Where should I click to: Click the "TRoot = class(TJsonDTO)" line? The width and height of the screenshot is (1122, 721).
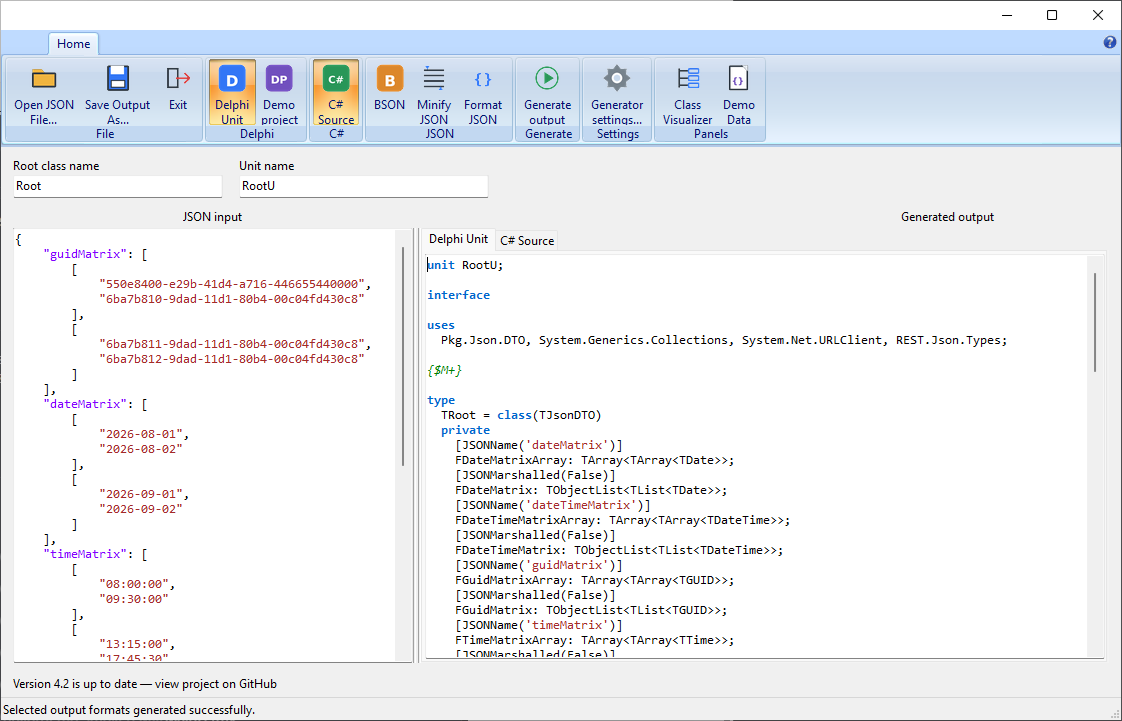point(521,416)
